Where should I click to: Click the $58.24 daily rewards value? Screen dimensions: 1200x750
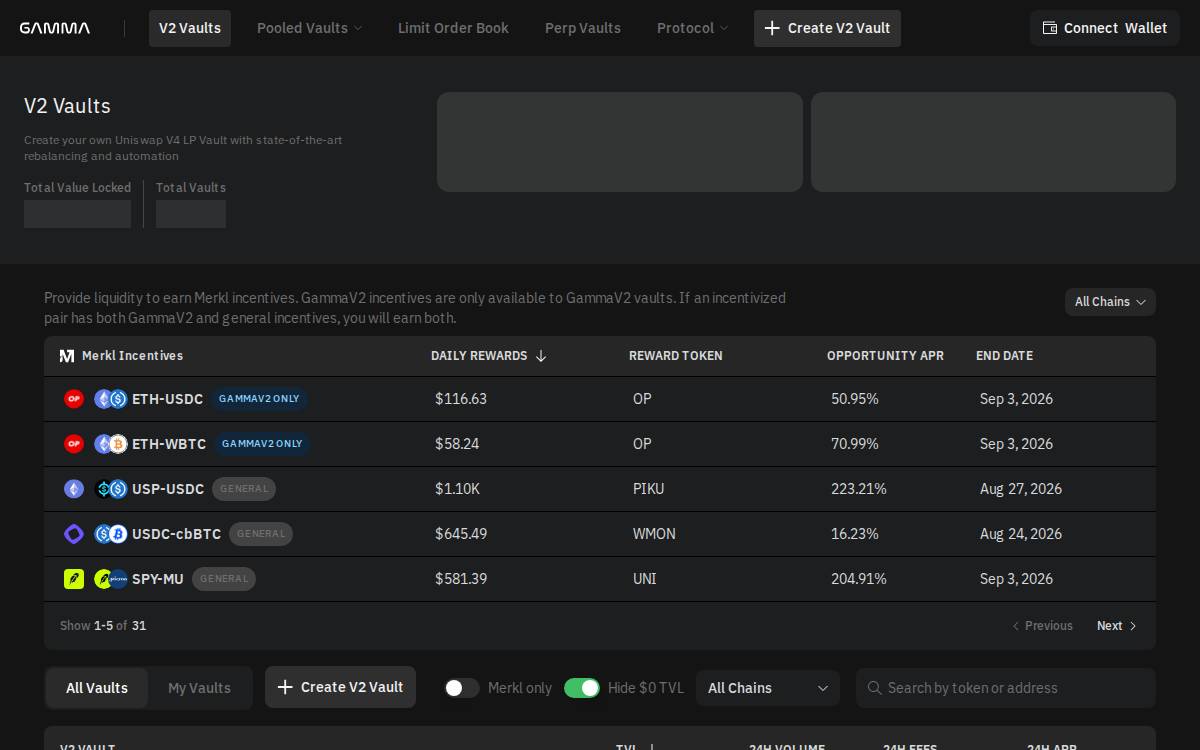[x=457, y=444]
